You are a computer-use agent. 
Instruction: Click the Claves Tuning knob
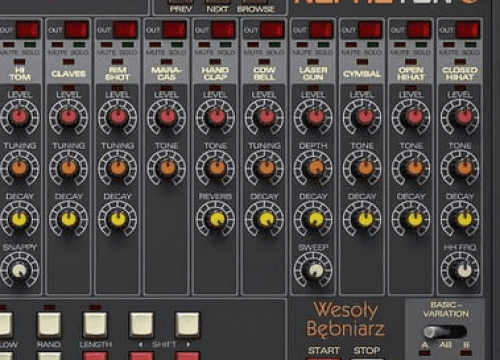[x=69, y=168]
